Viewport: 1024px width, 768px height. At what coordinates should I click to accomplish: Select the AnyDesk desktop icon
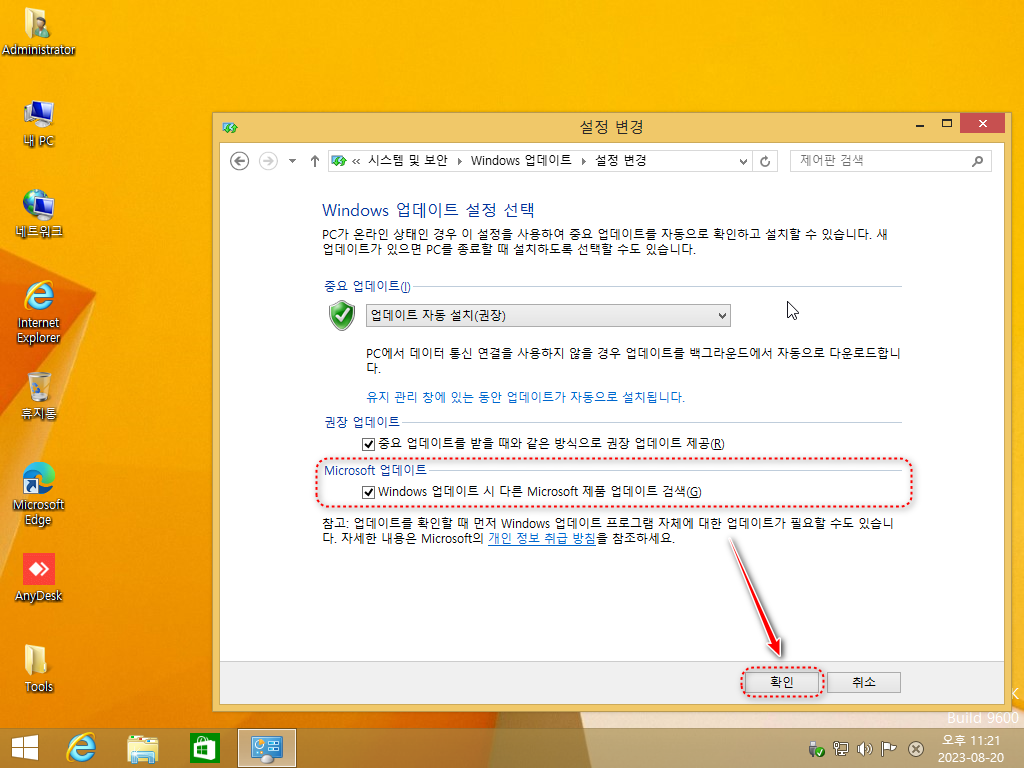[x=38, y=577]
